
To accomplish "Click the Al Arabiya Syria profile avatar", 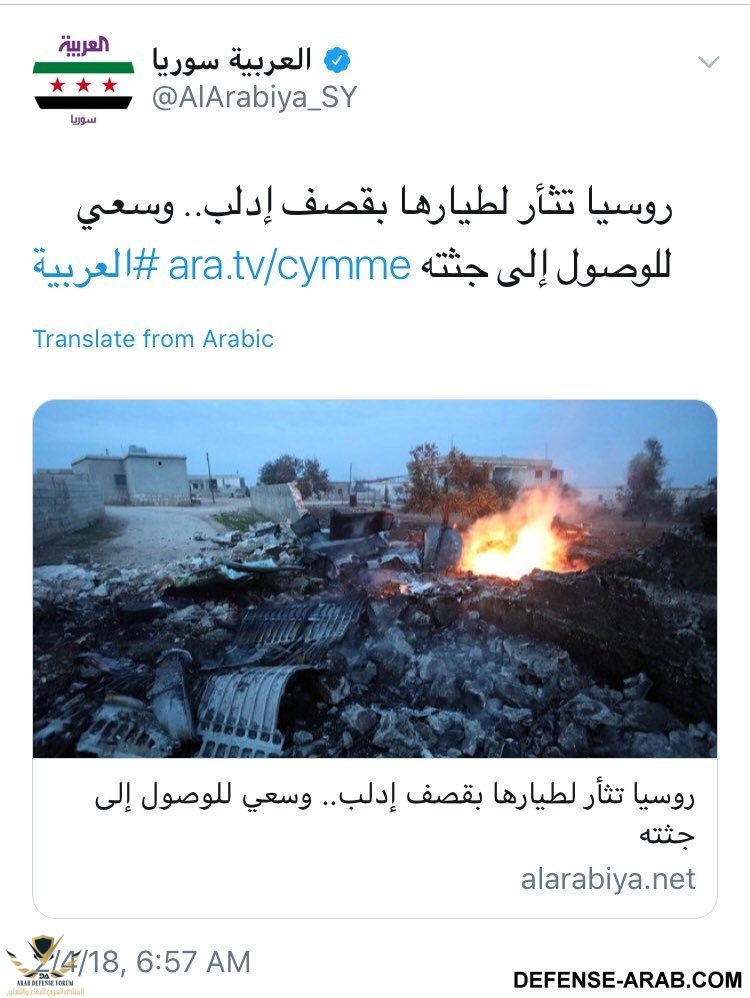I will 83,80.
